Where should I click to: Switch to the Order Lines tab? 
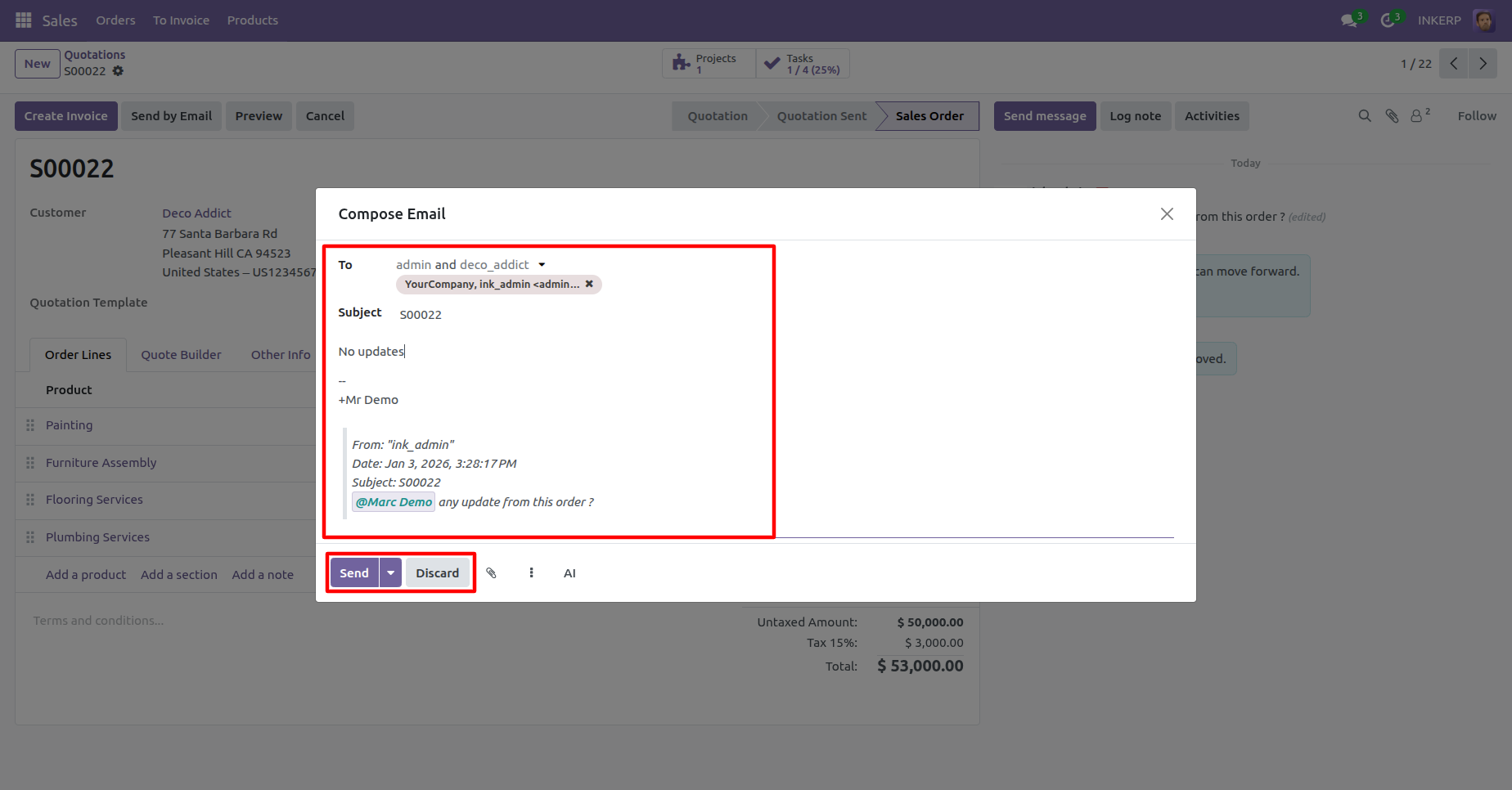pos(78,355)
